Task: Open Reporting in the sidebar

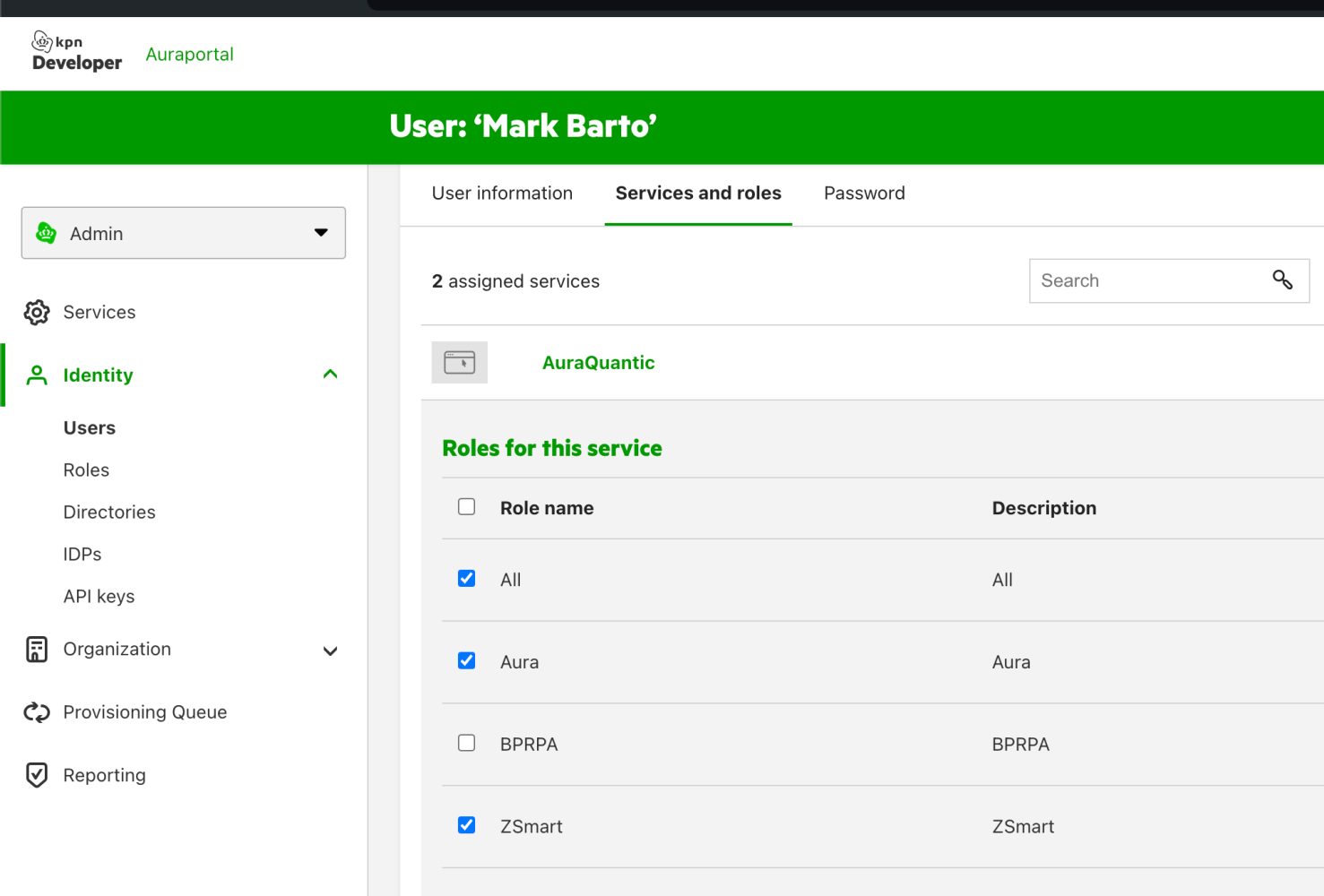Action: tap(104, 775)
